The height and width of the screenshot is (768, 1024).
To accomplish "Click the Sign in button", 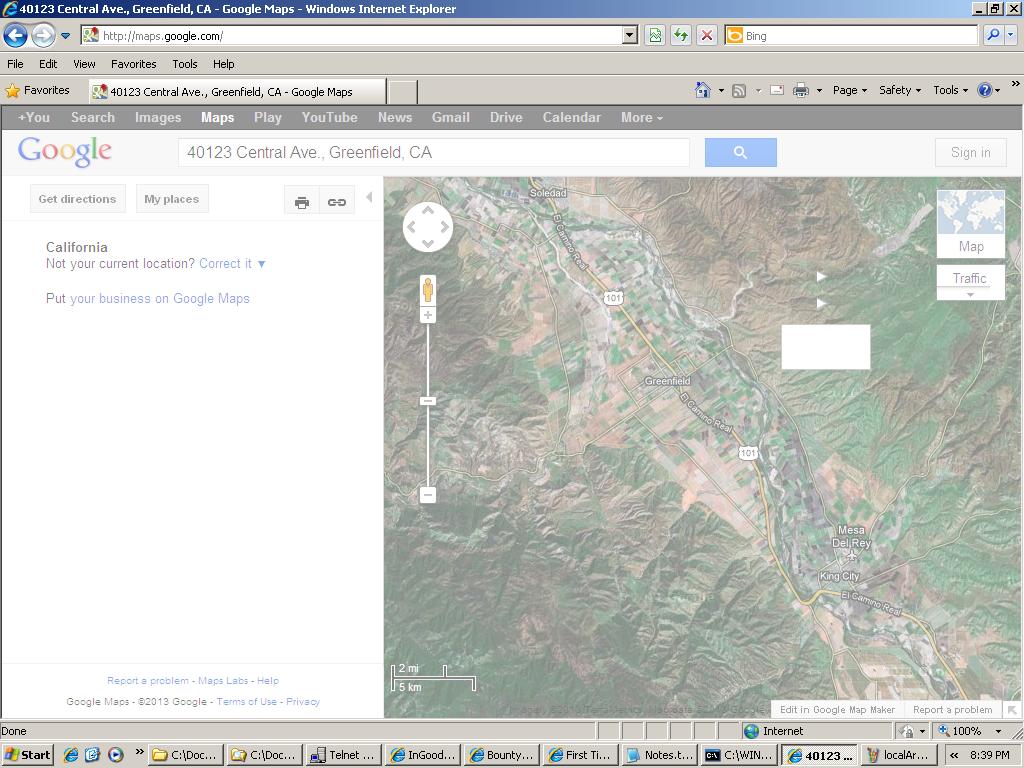I will (970, 152).
